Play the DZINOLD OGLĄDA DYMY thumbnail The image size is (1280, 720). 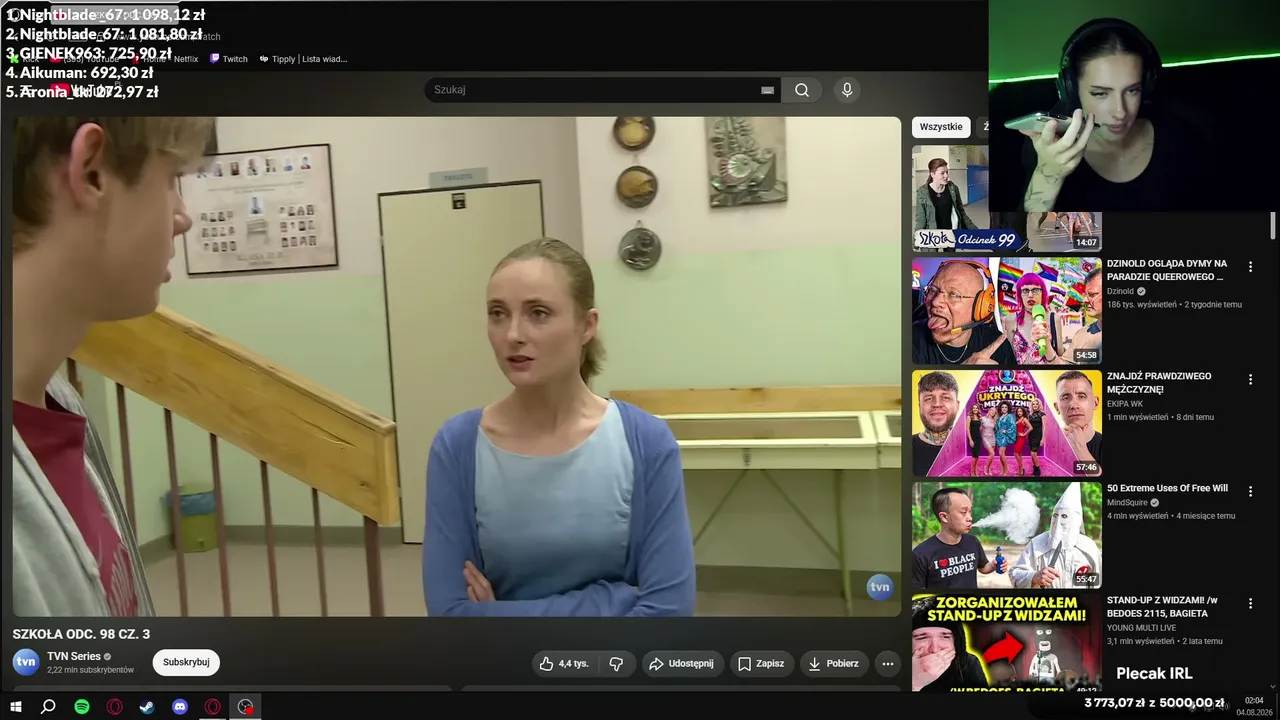[x=1006, y=311]
